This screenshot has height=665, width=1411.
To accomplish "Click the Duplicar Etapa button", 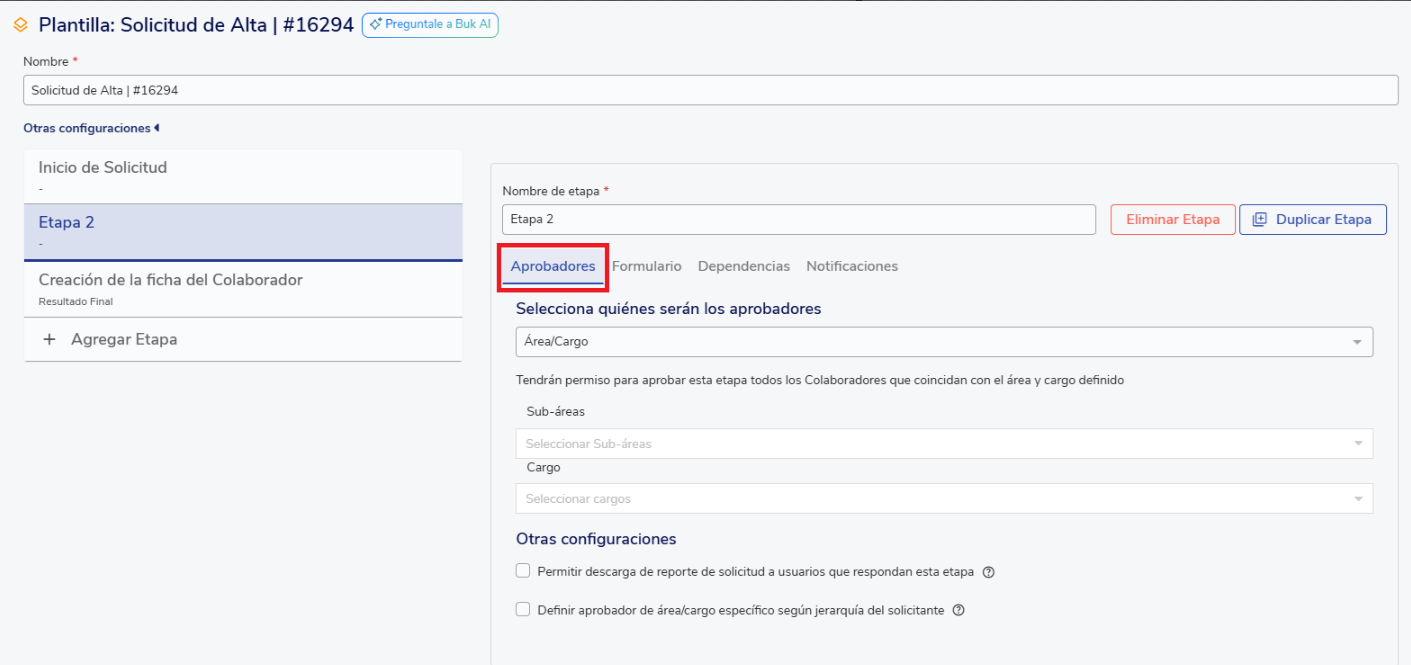I will point(1312,220).
